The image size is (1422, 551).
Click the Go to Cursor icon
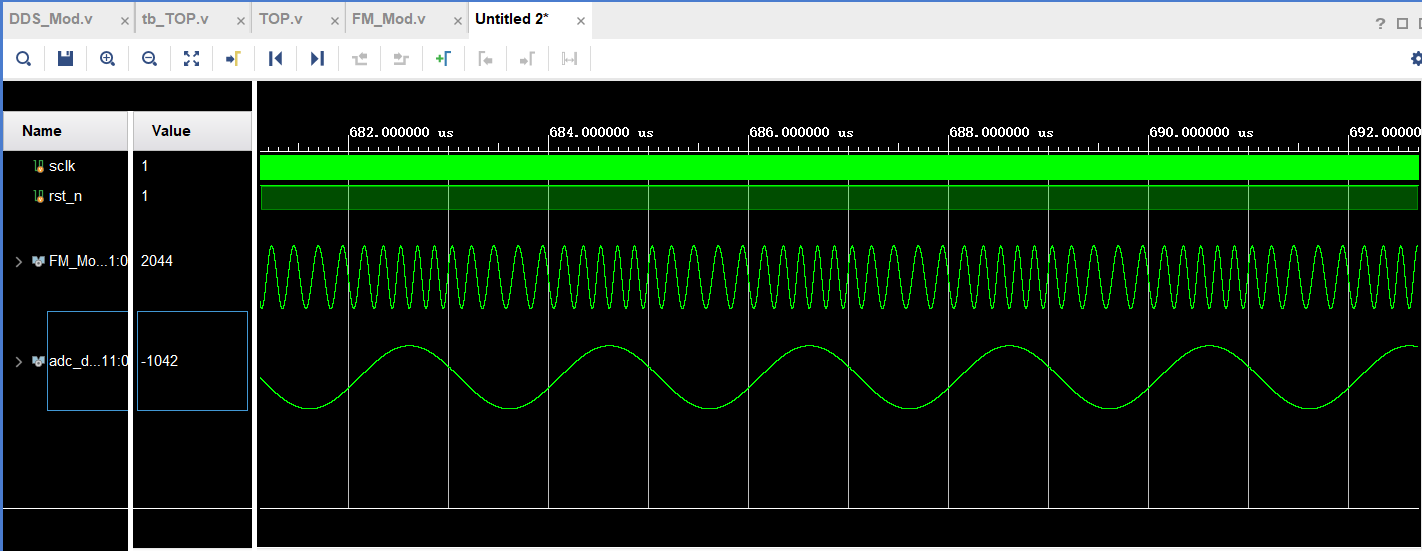[x=233, y=59]
